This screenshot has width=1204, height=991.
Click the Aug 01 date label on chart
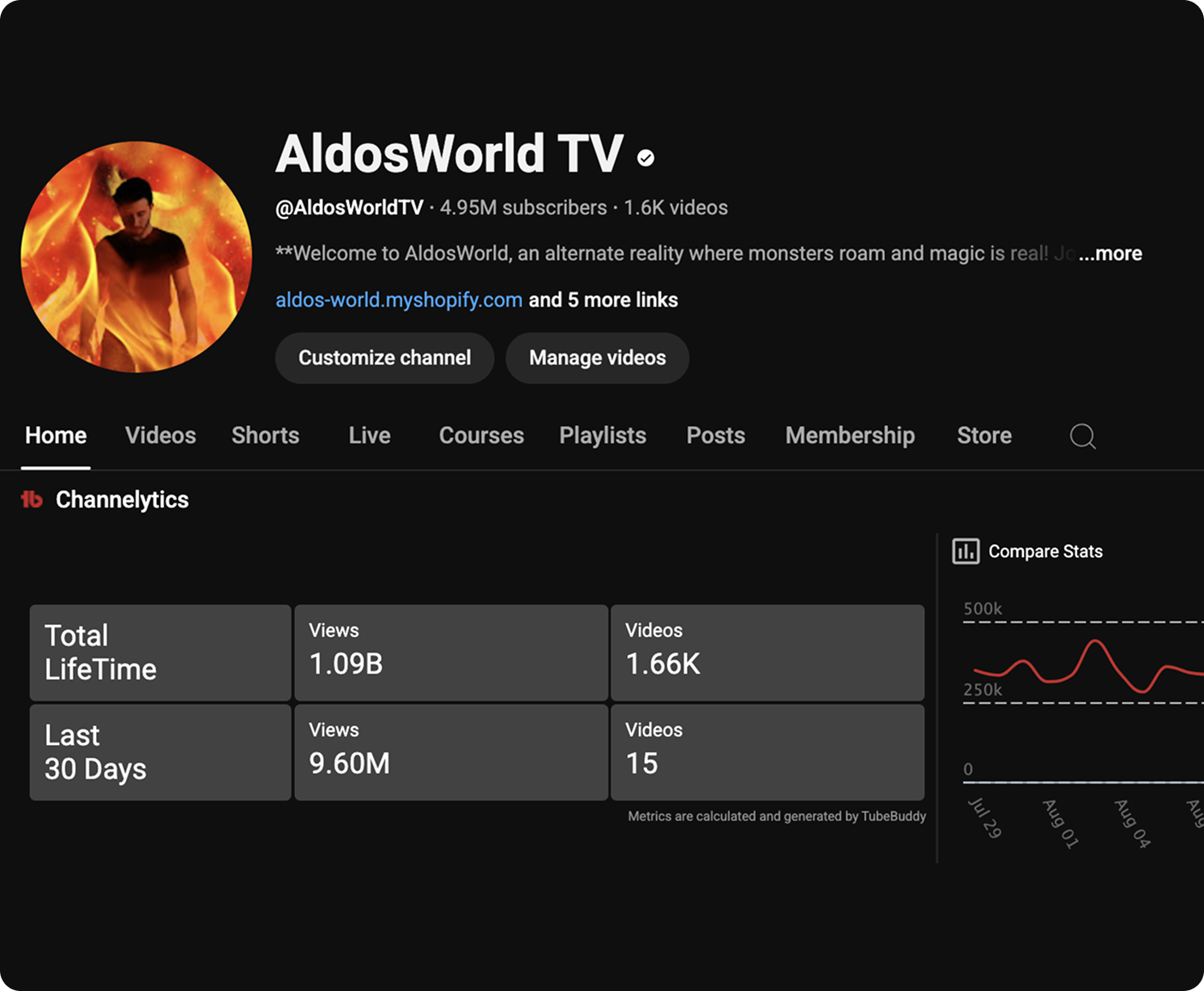pyautogui.click(x=1061, y=824)
